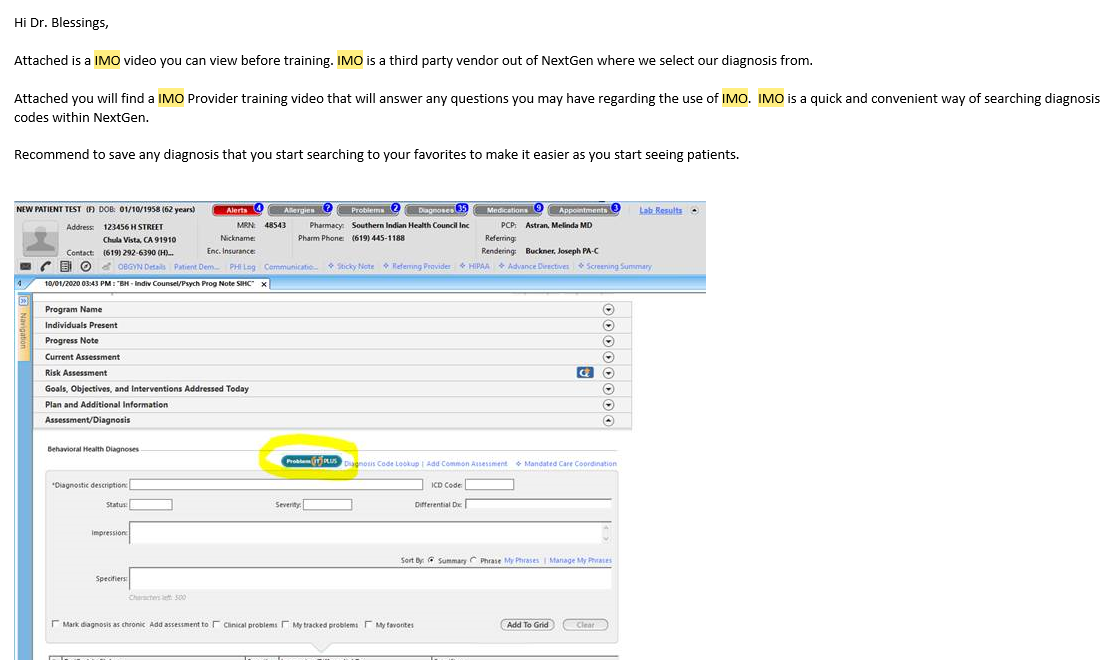Click the Impression text box
1115x660 pixels.
click(366, 533)
